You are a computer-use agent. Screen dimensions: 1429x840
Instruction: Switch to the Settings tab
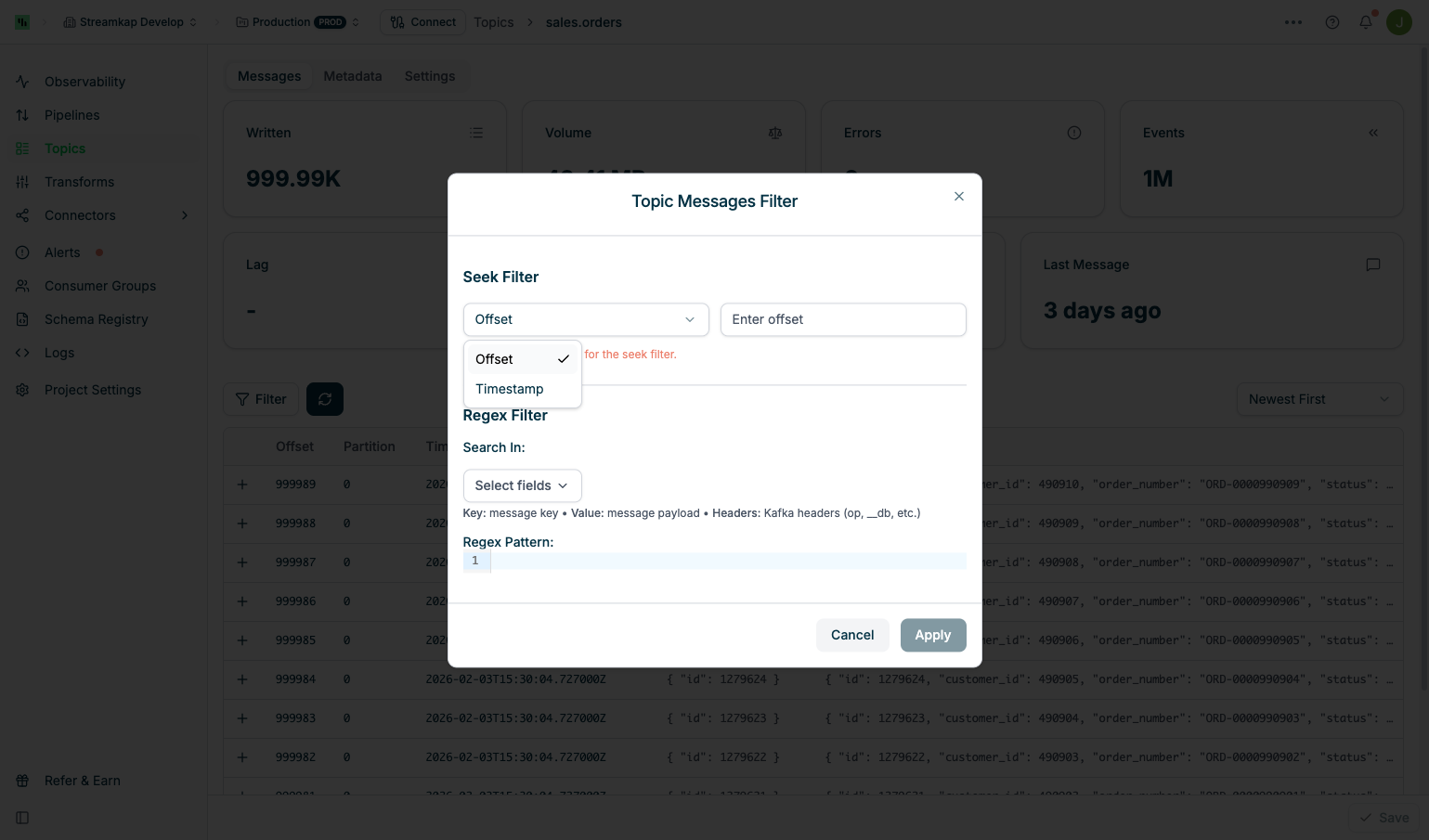[430, 76]
